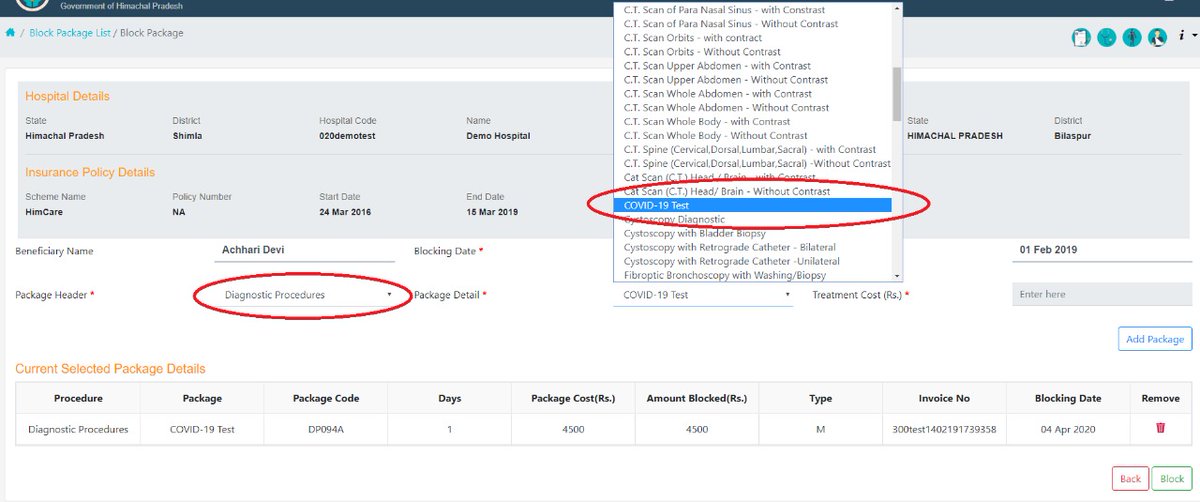Click the Type cell value M
Image resolution: width=1200 pixels, height=502 pixels.
820,429
